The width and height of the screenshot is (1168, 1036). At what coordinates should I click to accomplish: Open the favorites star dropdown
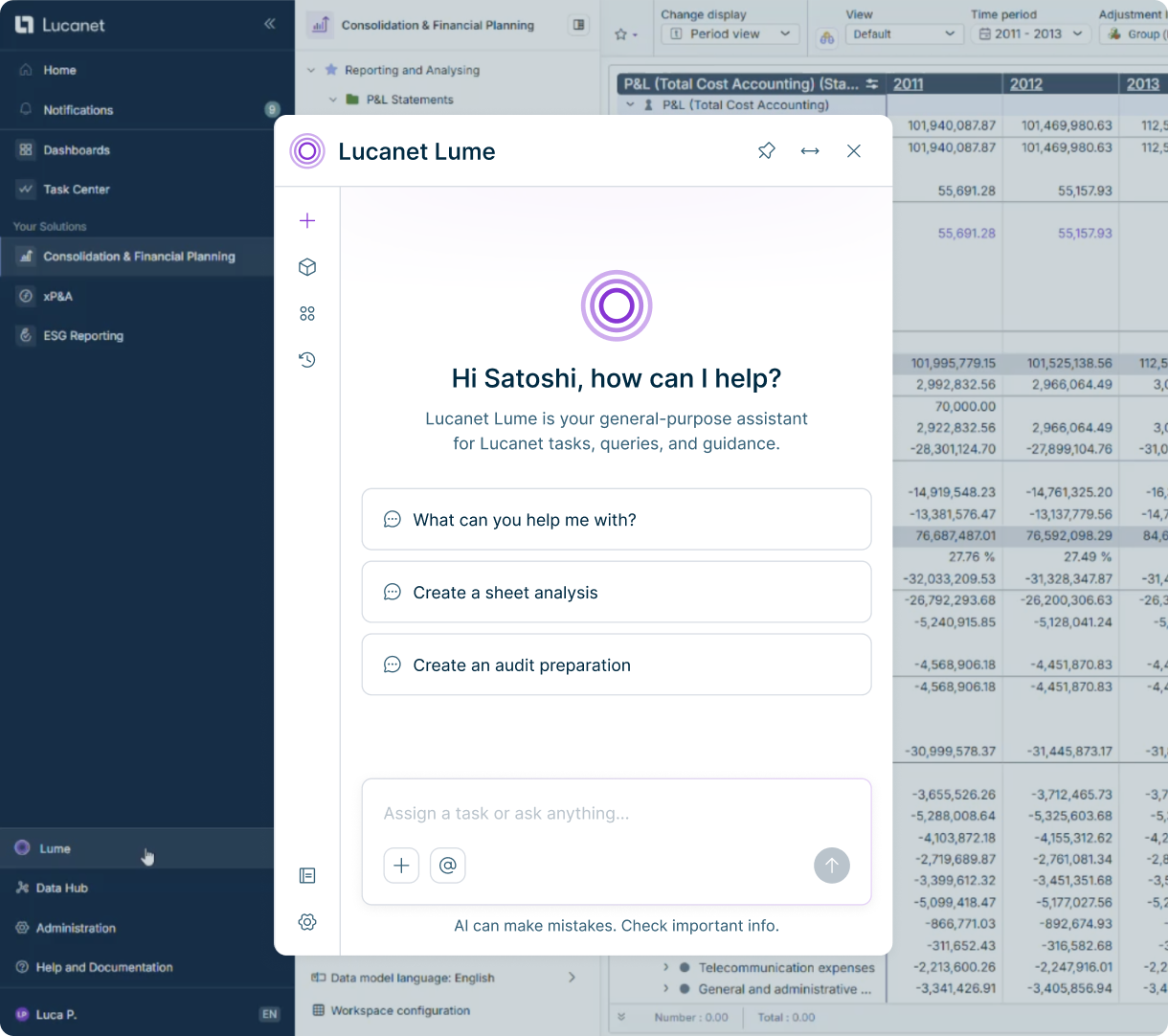point(626,34)
